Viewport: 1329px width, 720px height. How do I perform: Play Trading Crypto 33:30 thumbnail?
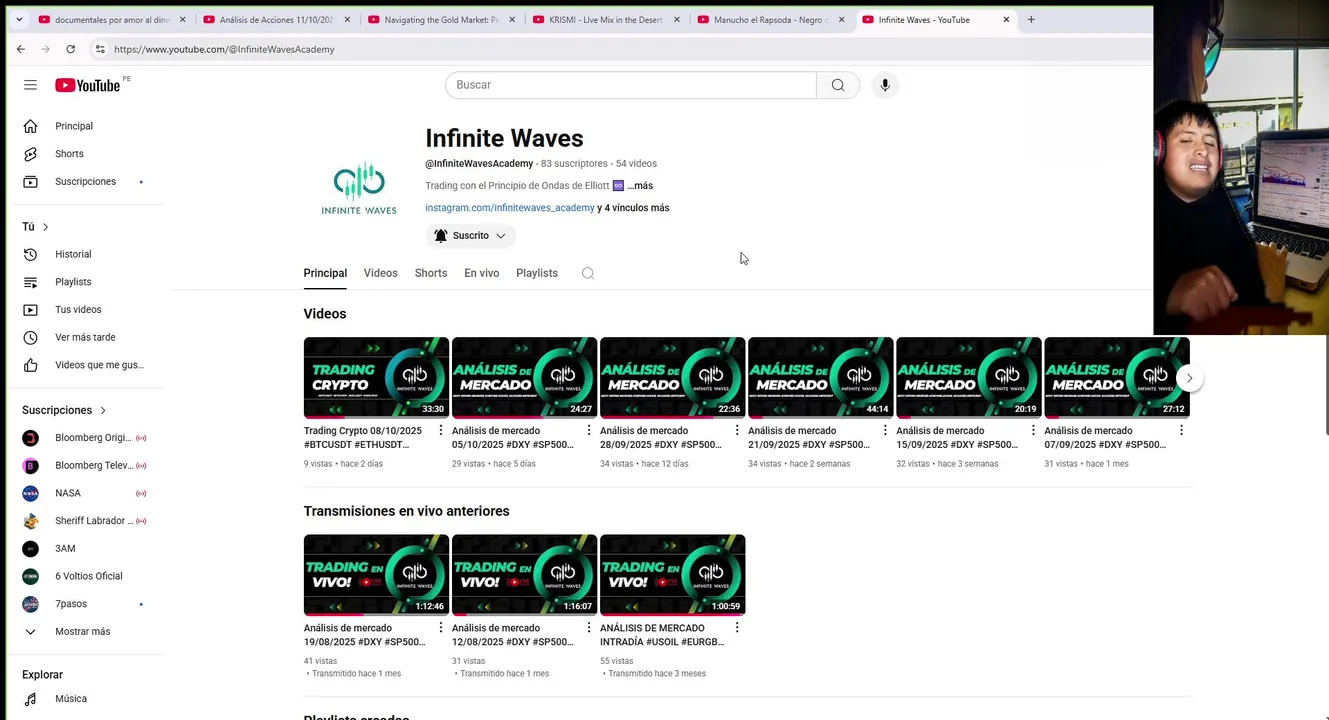tap(376, 378)
